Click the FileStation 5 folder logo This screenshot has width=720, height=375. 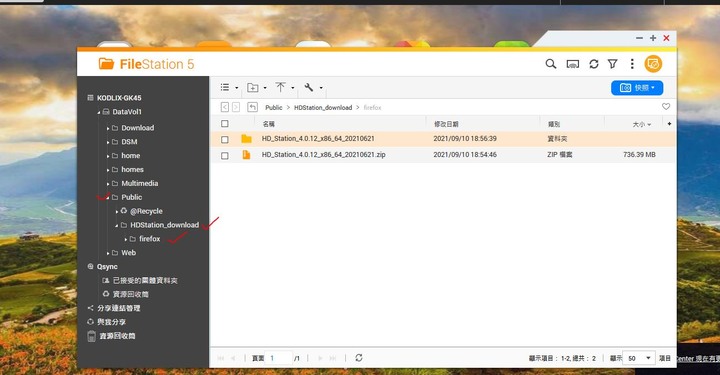click(x=106, y=64)
